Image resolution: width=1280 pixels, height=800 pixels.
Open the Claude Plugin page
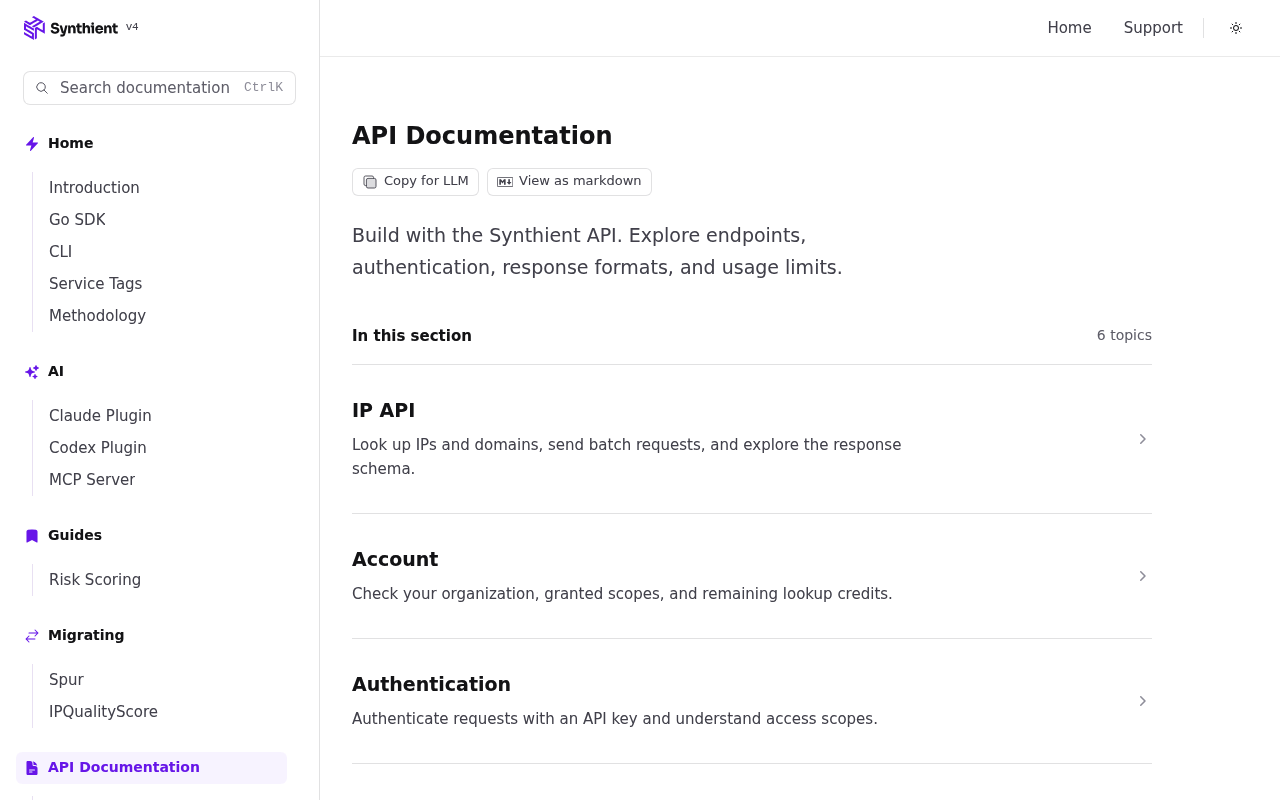[100, 416]
